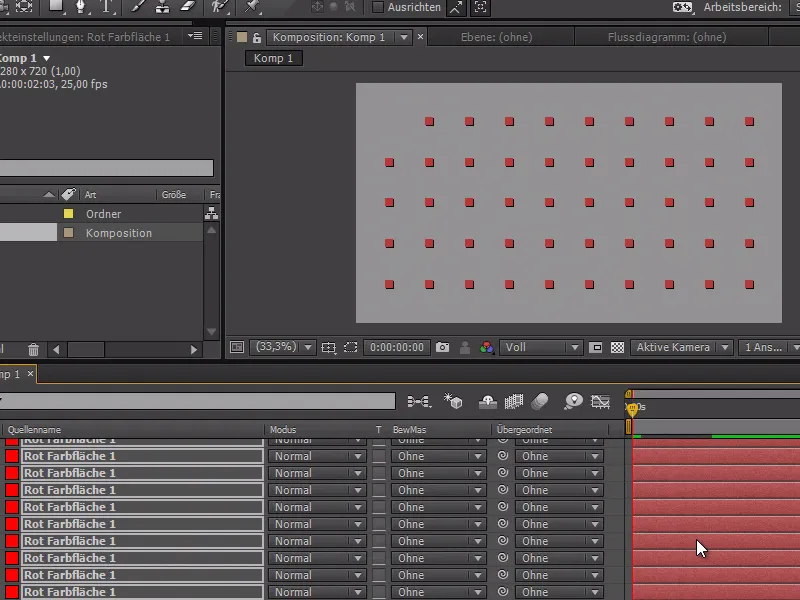
Task: Open the Aktive Kamera view dropdown
Action: [681, 347]
